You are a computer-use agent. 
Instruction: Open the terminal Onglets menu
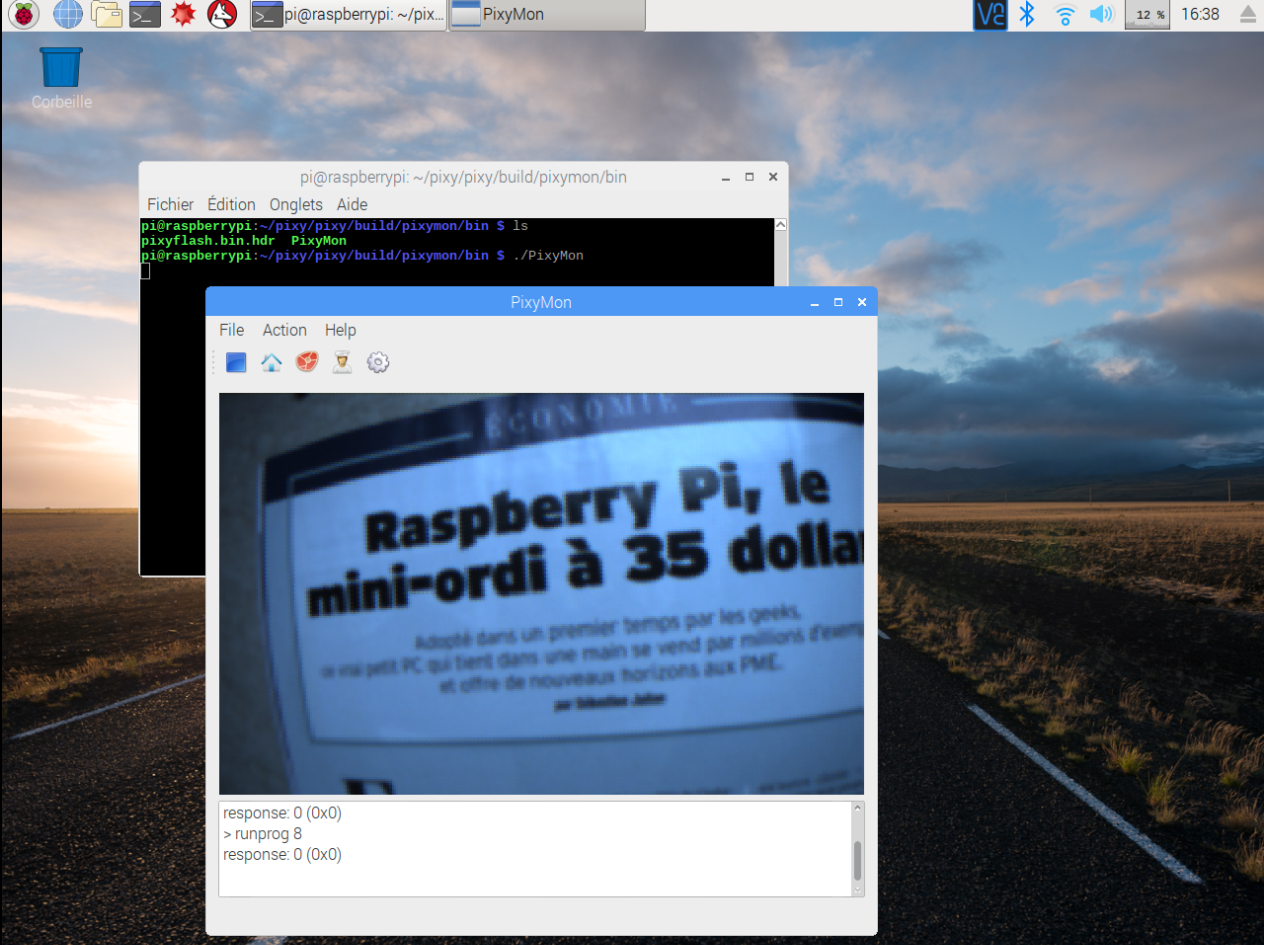(x=296, y=204)
